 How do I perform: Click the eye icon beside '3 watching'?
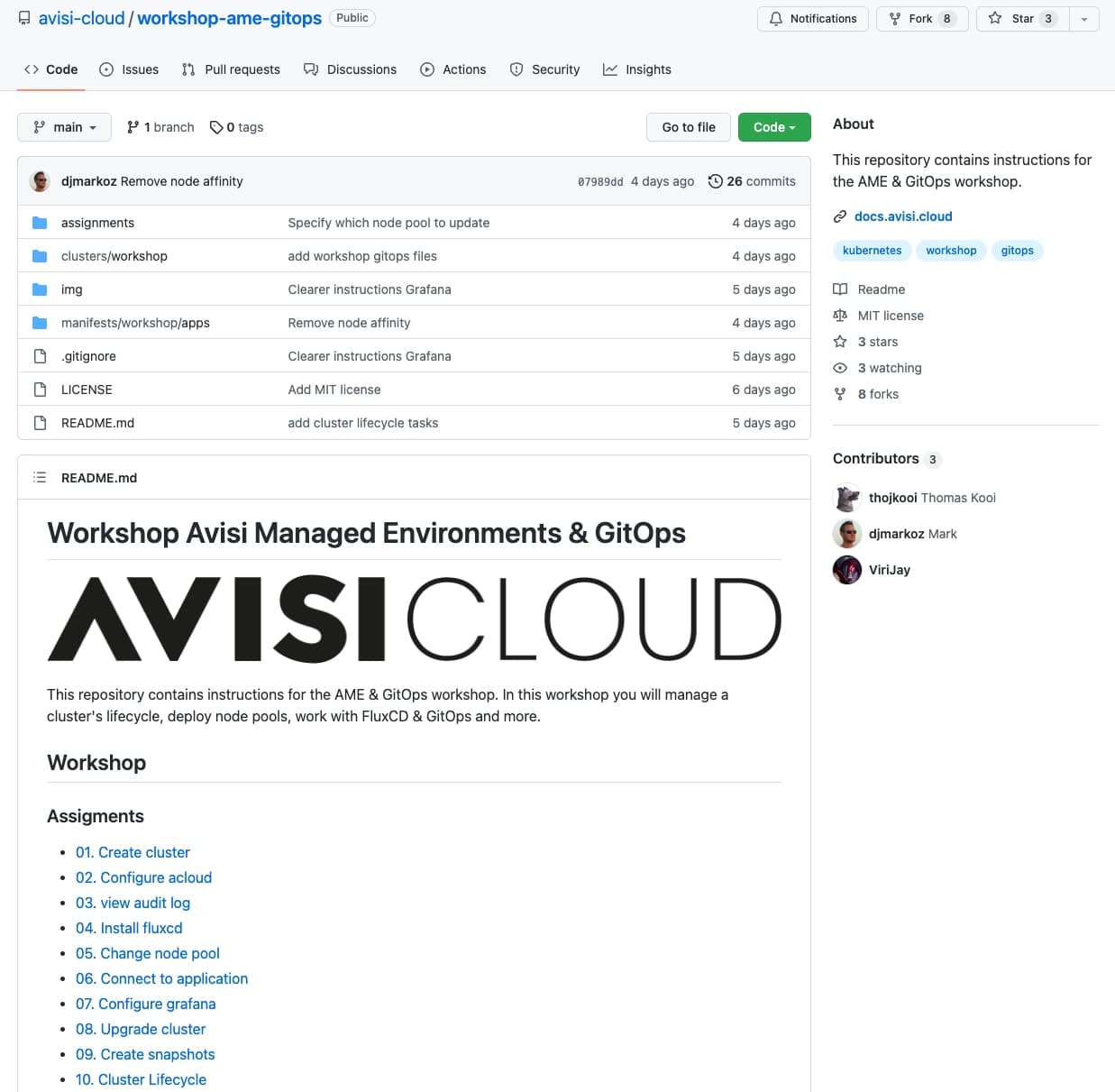[840, 367]
